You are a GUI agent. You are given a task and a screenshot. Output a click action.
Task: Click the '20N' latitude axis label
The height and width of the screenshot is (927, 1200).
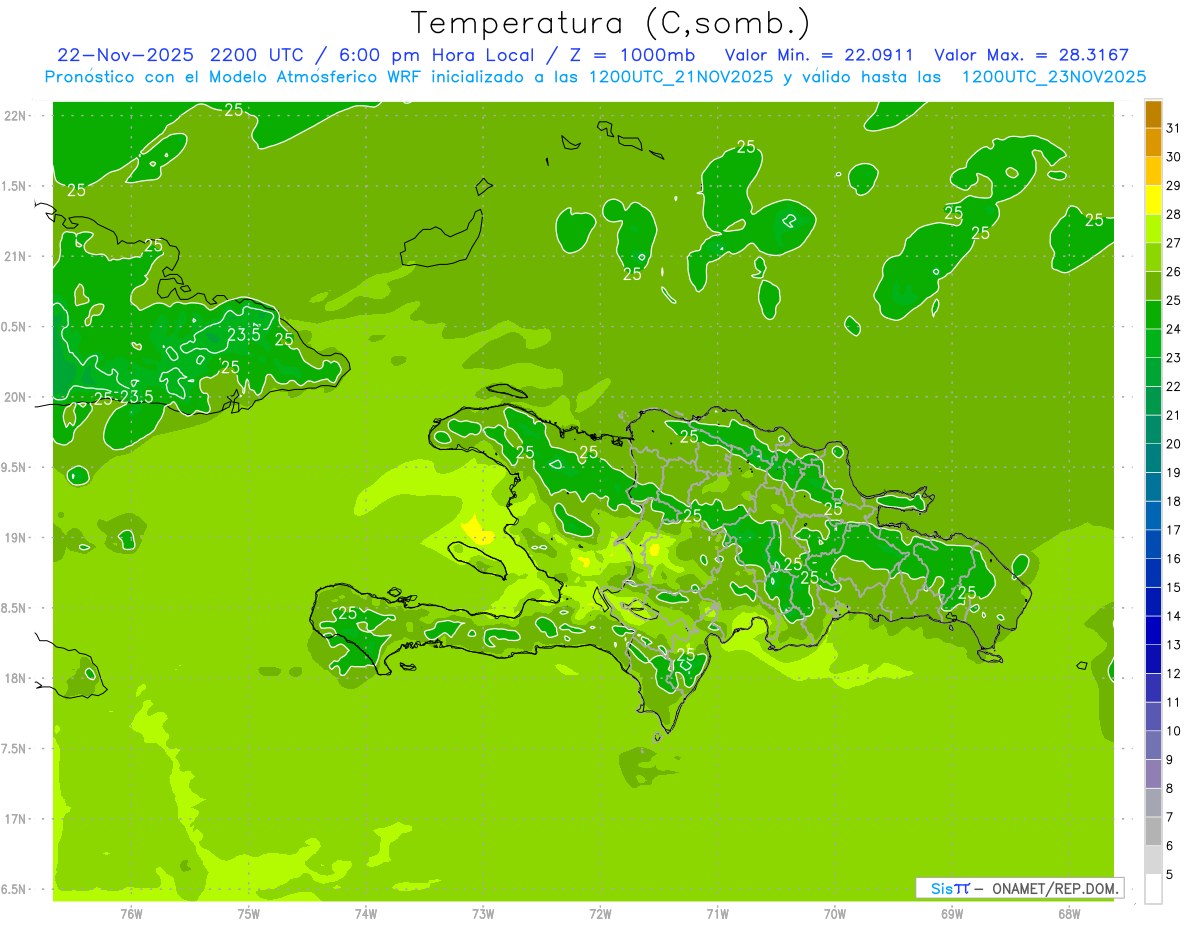(14, 398)
